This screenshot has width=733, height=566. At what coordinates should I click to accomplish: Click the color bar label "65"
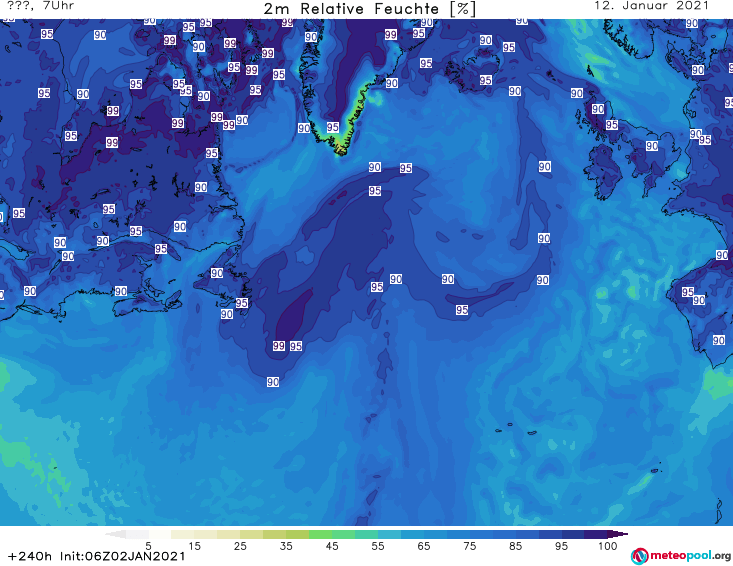[424, 546]
